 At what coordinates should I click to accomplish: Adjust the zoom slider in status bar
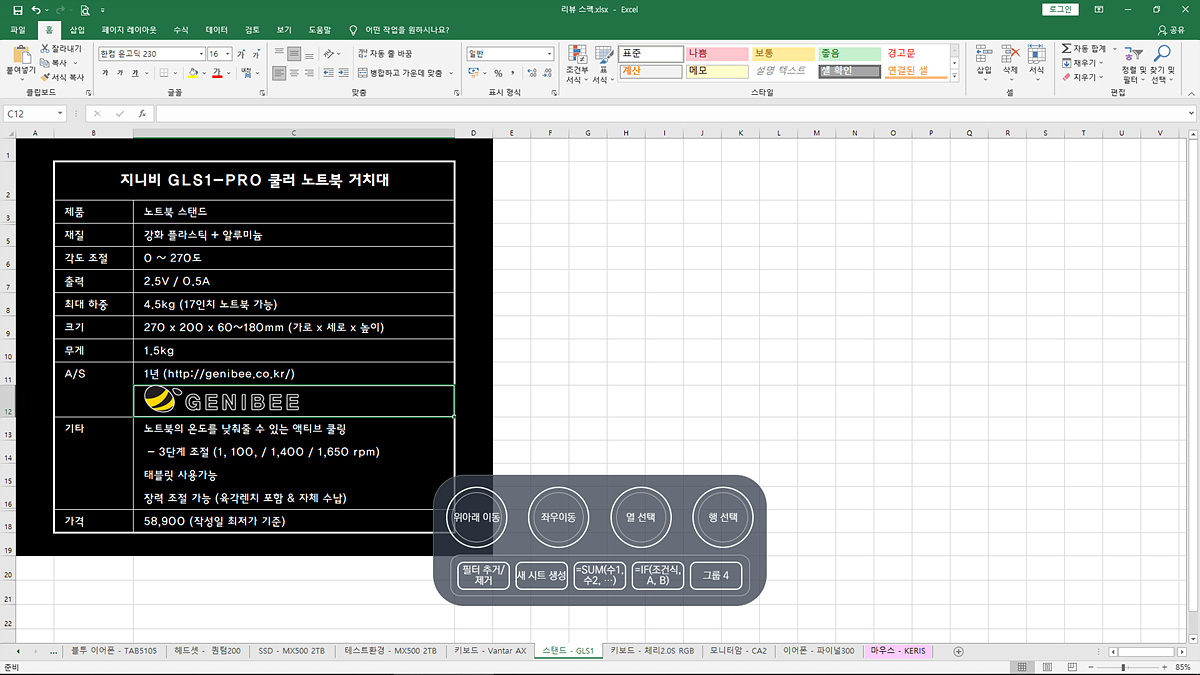coord(1122,667)
